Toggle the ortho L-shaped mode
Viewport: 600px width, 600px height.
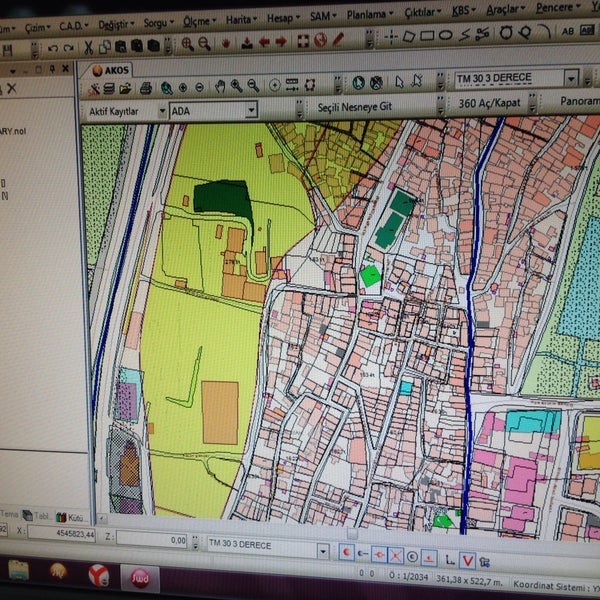[x=450, y=560]
